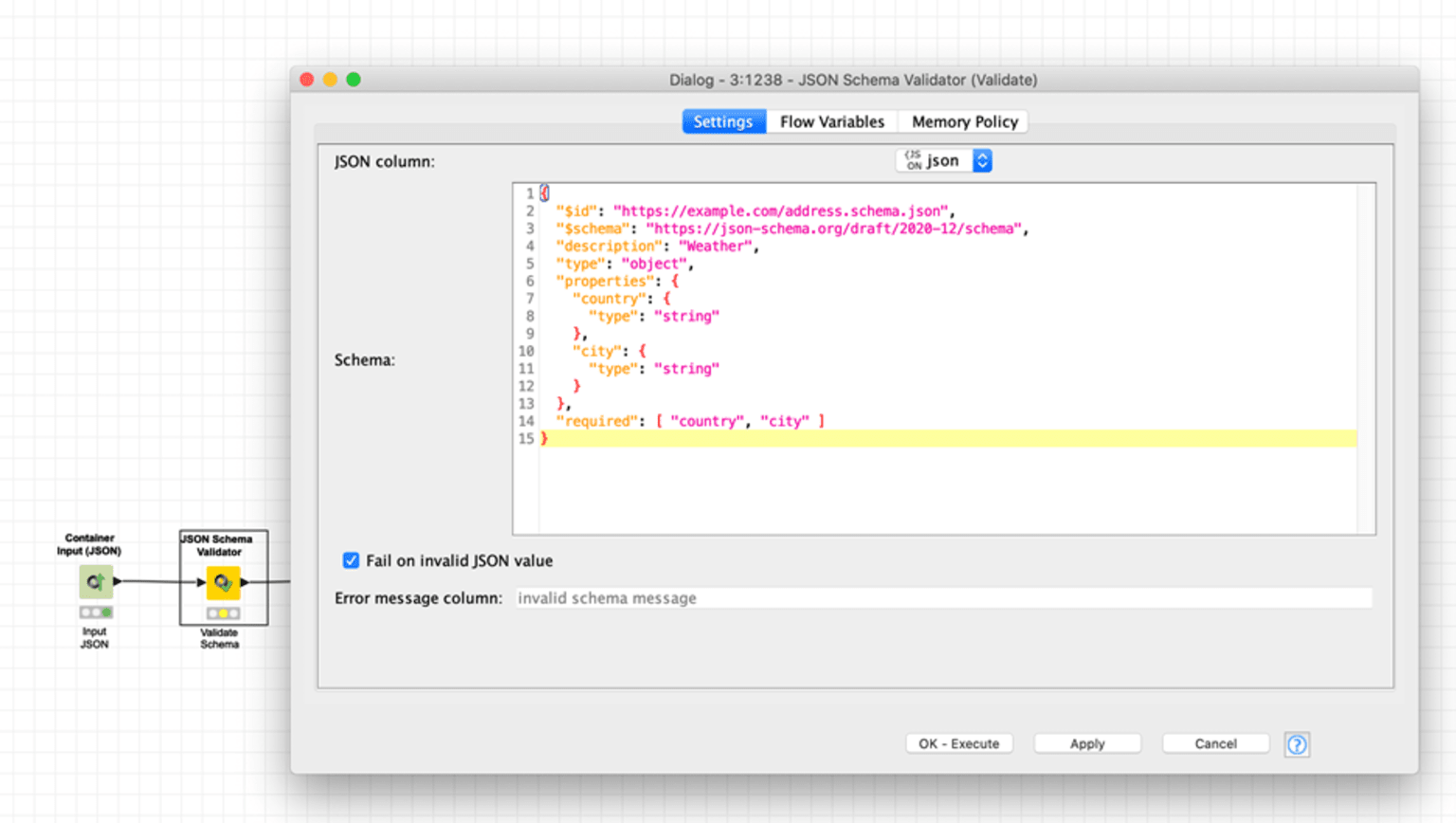Open the Memory Policy tab
Image resolution: width=1456 pixels, height=823 pixels.
(965, 121)
